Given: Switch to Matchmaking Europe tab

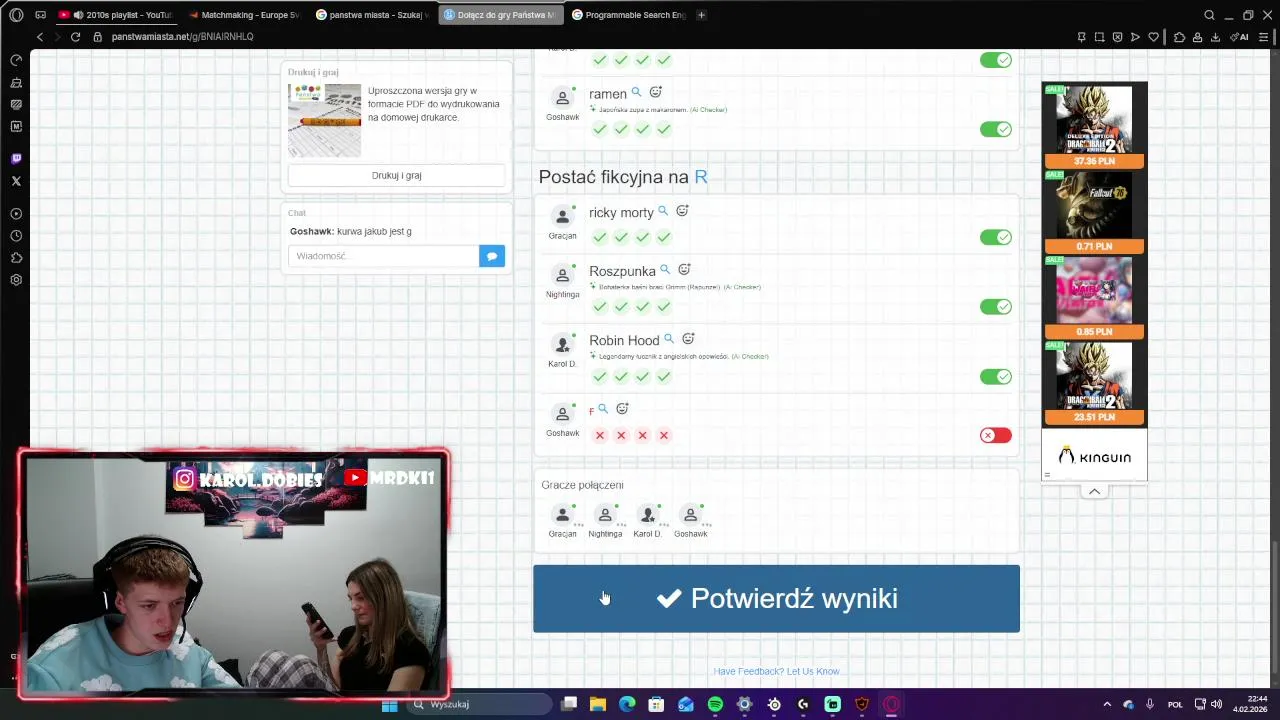Looking at the screenshot, I should (243, 15).
